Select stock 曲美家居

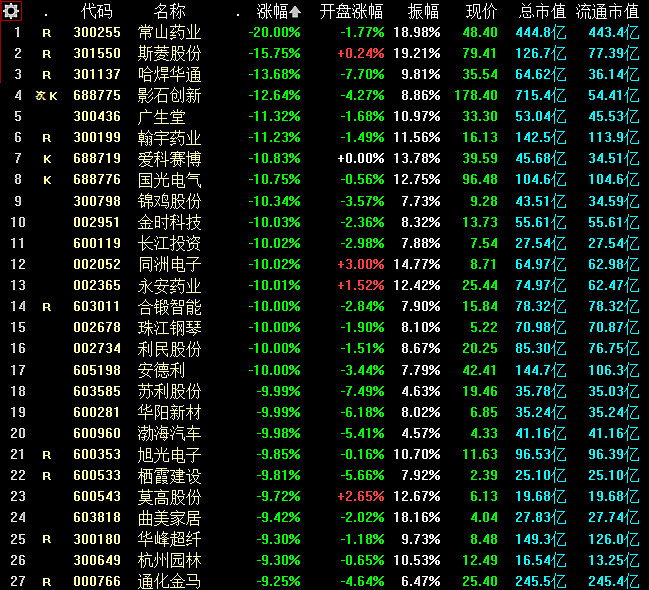(169, 518)
